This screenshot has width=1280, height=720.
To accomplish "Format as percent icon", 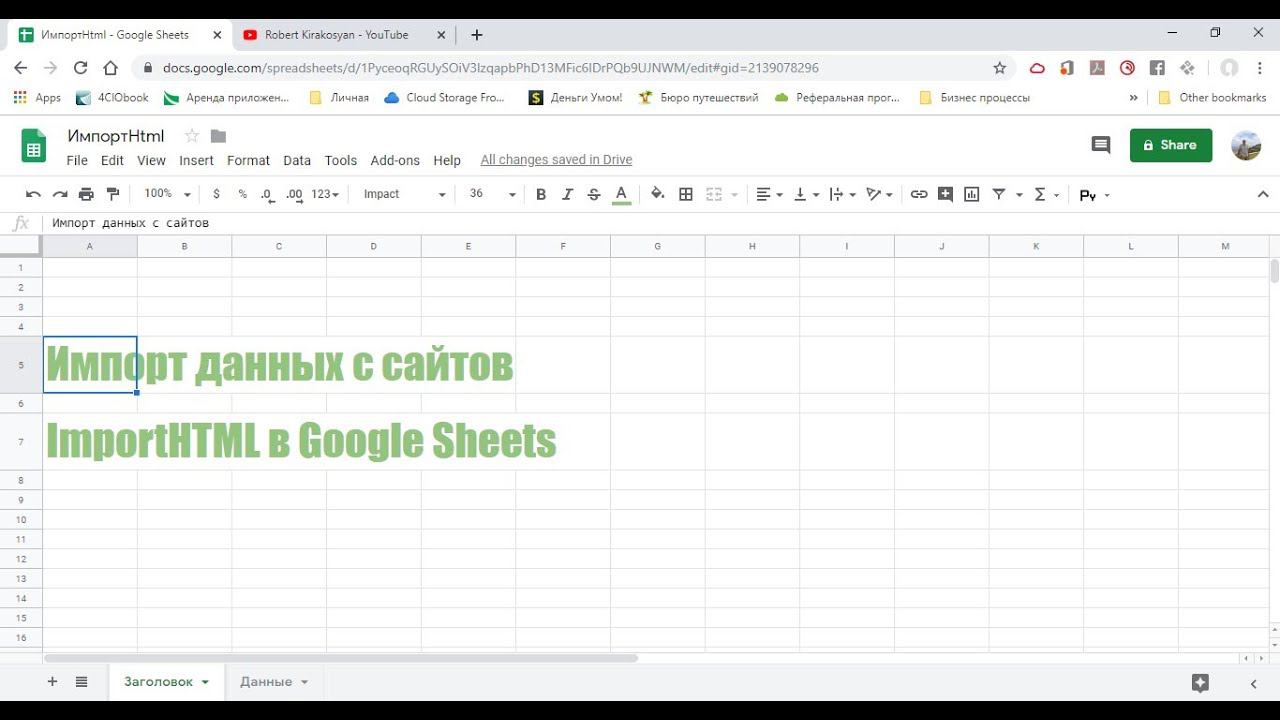I will tap(242, 194).
